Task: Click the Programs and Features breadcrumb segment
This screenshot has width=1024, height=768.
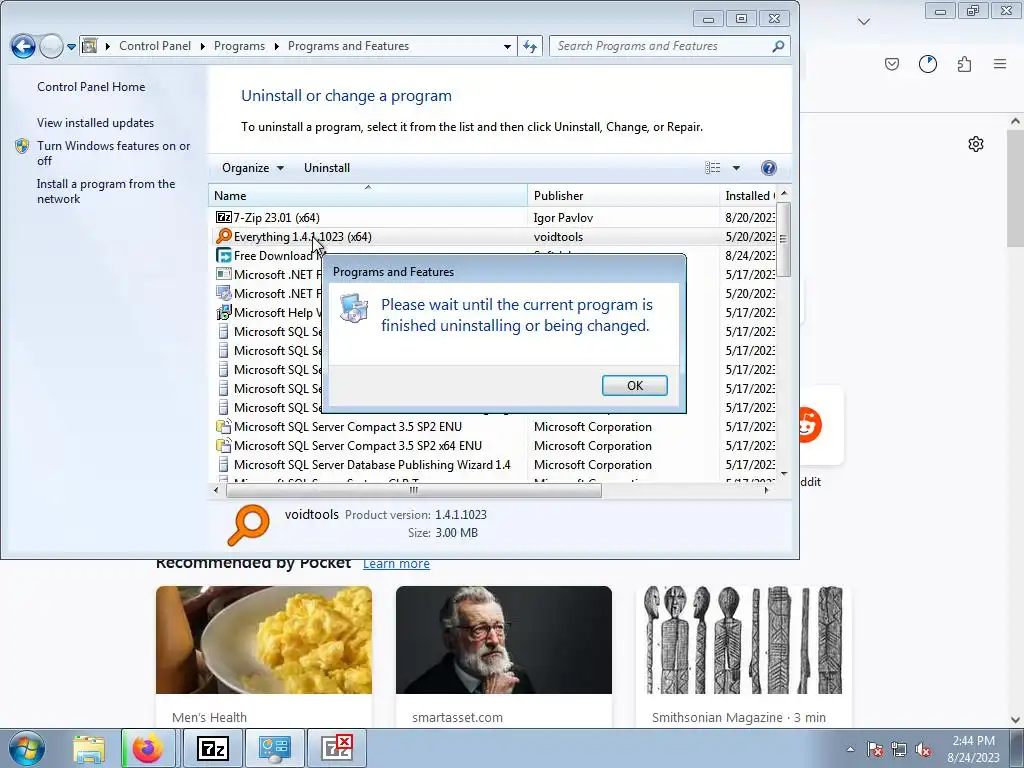Action: click(x=348, y=46)
